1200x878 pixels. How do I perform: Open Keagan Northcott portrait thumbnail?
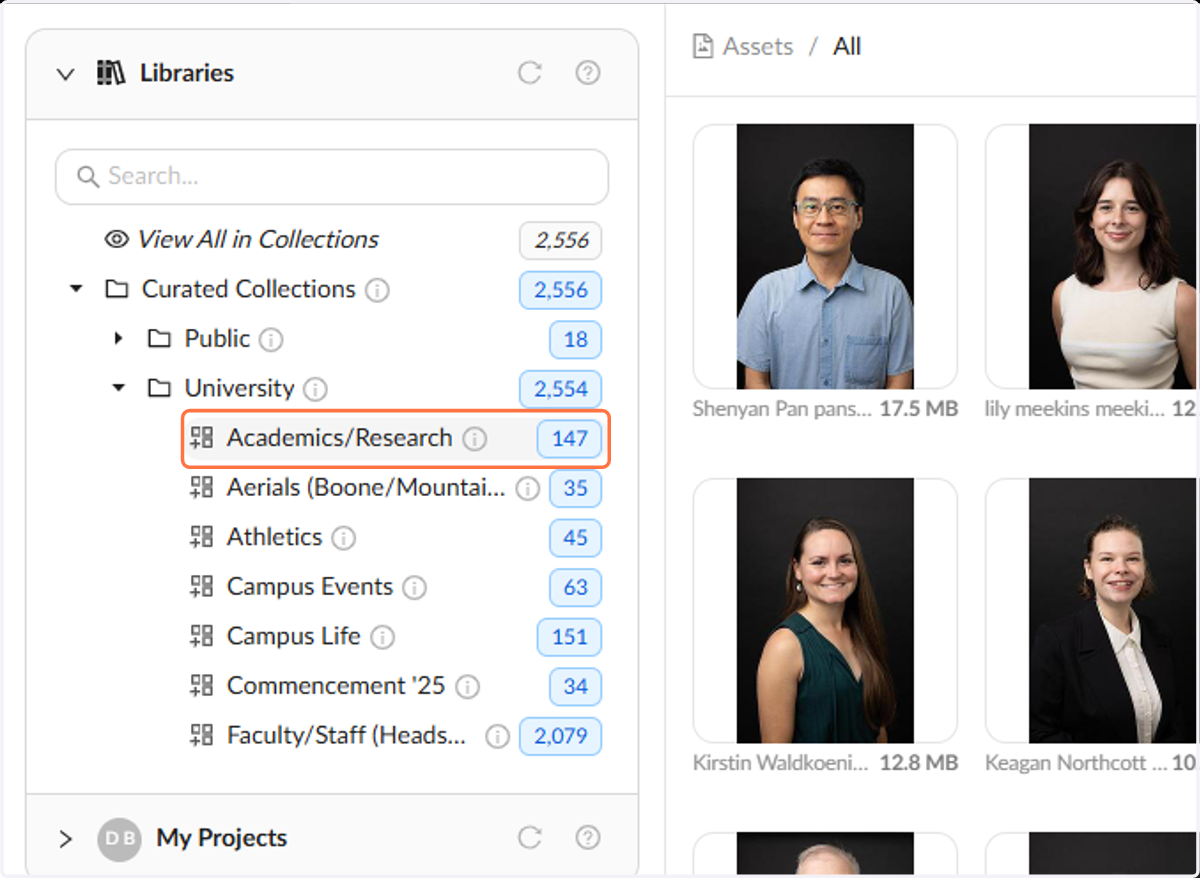(x=1092, y=610)
